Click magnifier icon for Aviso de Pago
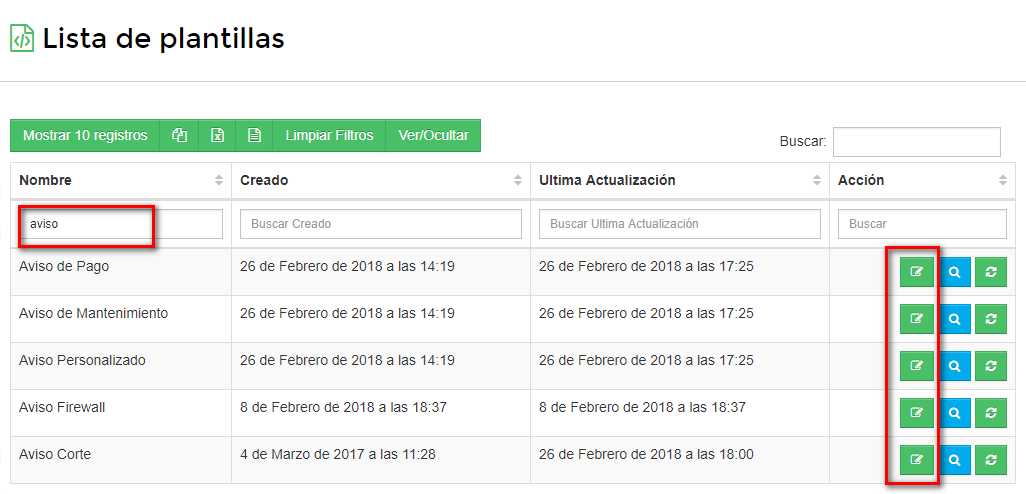Screen dimensions: 1026x494 [955, 272]
